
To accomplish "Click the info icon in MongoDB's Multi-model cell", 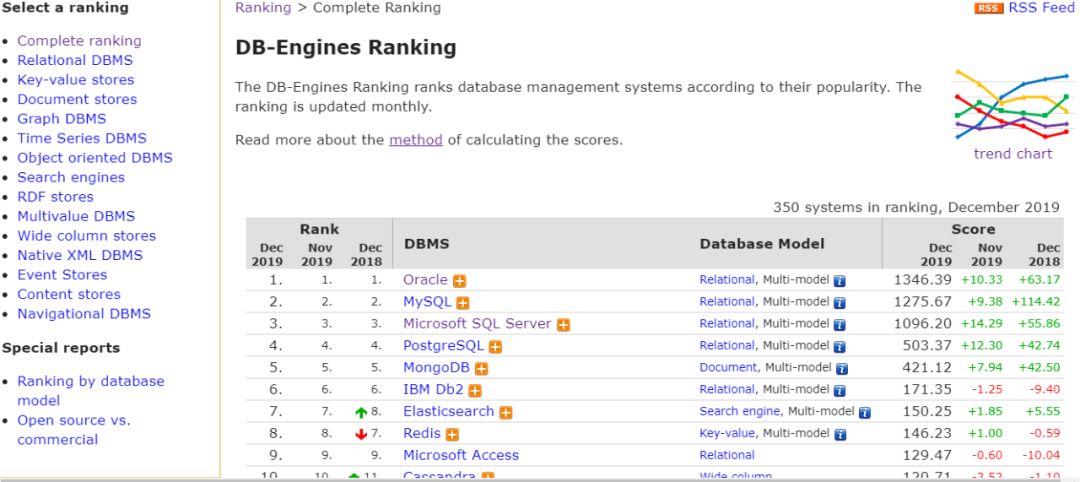I will [842, 369].
